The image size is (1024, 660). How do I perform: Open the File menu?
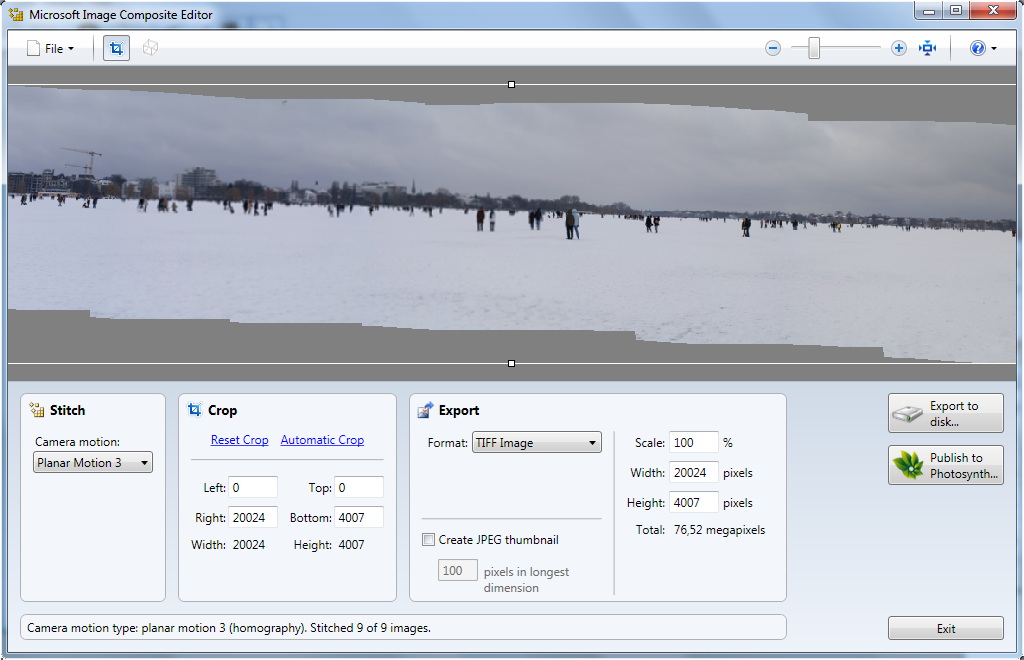coord(50,48)
